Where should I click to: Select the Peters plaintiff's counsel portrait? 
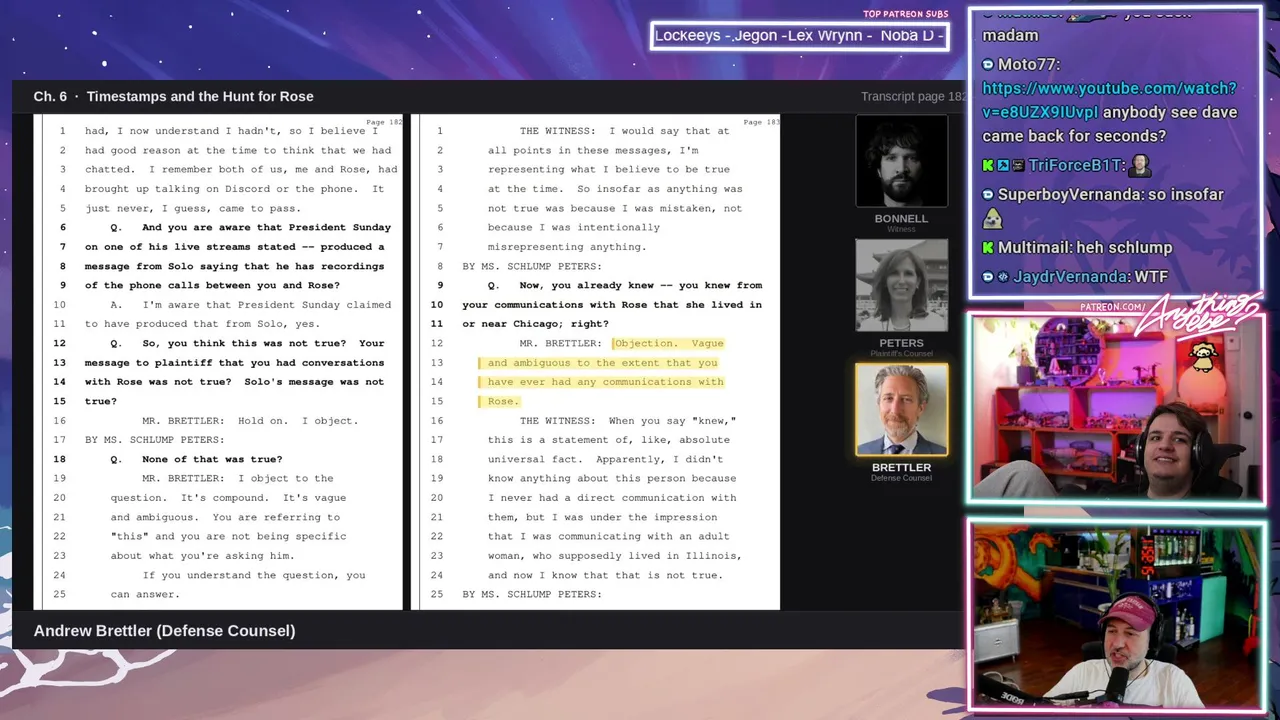coord(901,286)
